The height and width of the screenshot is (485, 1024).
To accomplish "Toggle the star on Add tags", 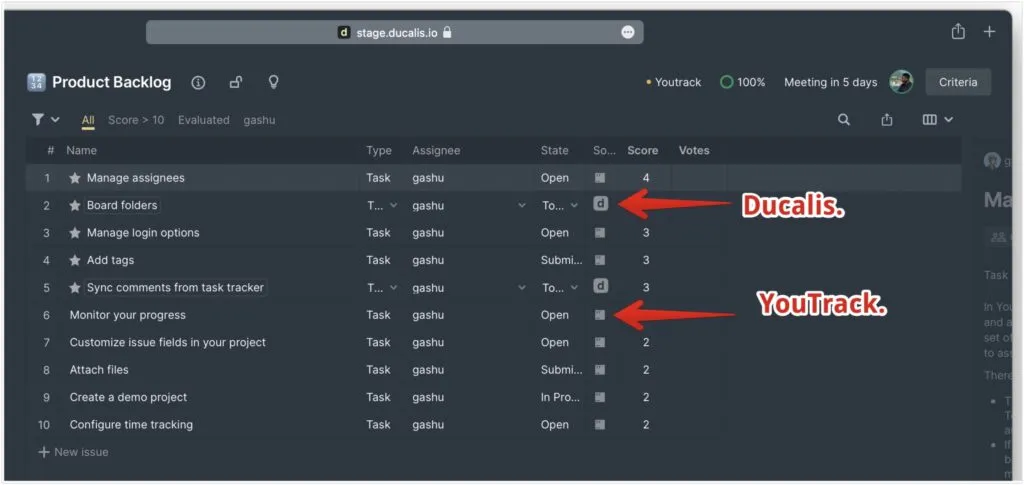I will click(x=75, y=260).
